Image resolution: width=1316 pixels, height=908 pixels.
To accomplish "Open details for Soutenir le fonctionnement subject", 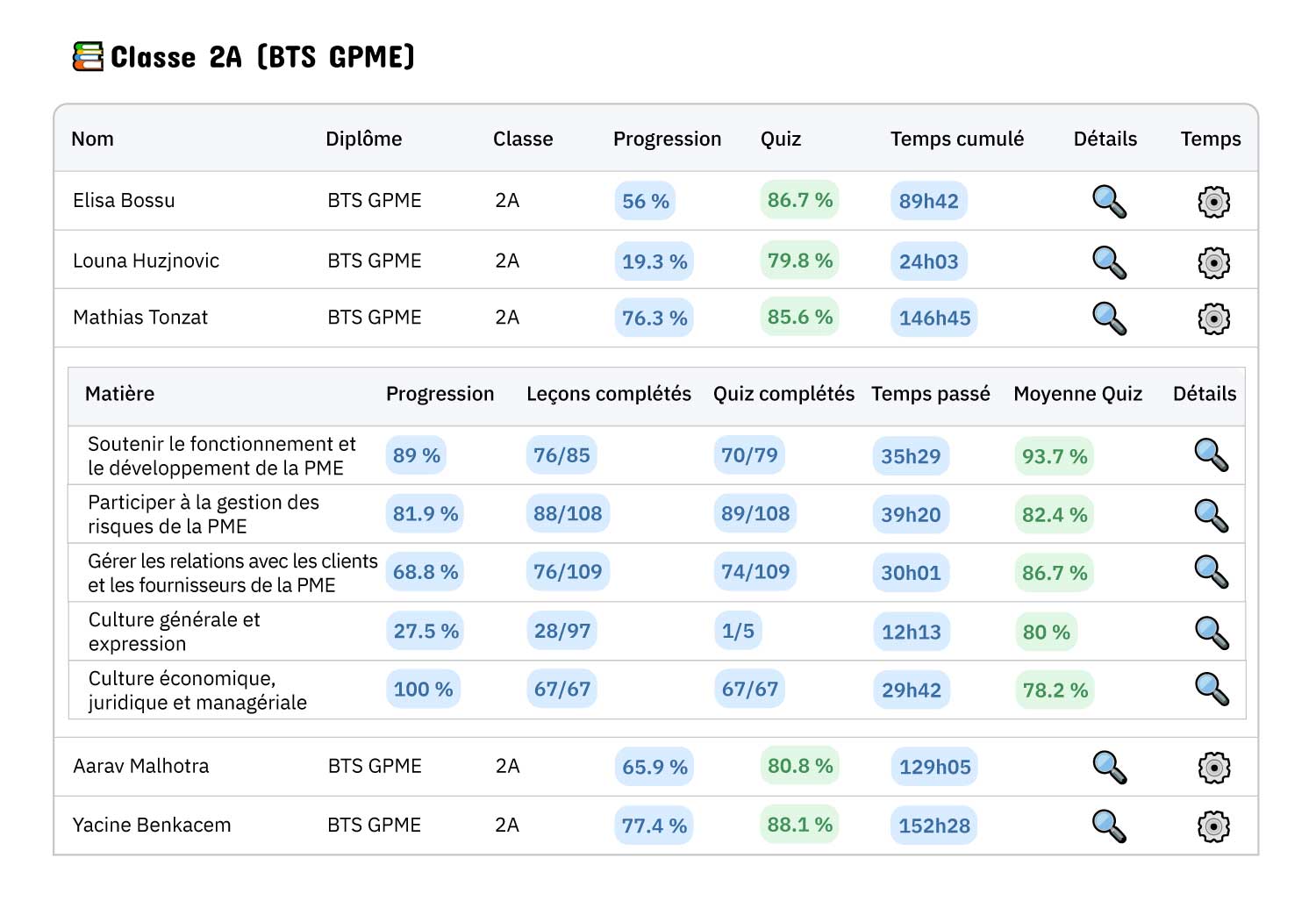I will click(1212, 455).
